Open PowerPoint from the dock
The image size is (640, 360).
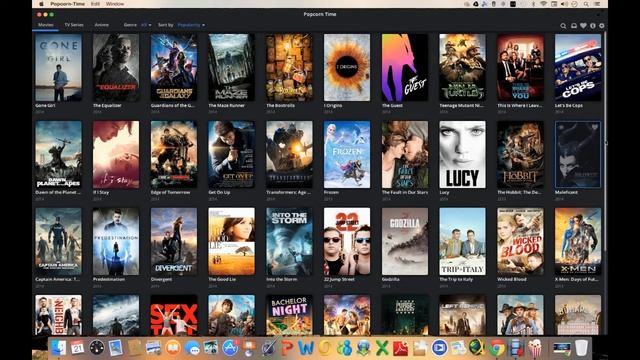click(287, 348)
